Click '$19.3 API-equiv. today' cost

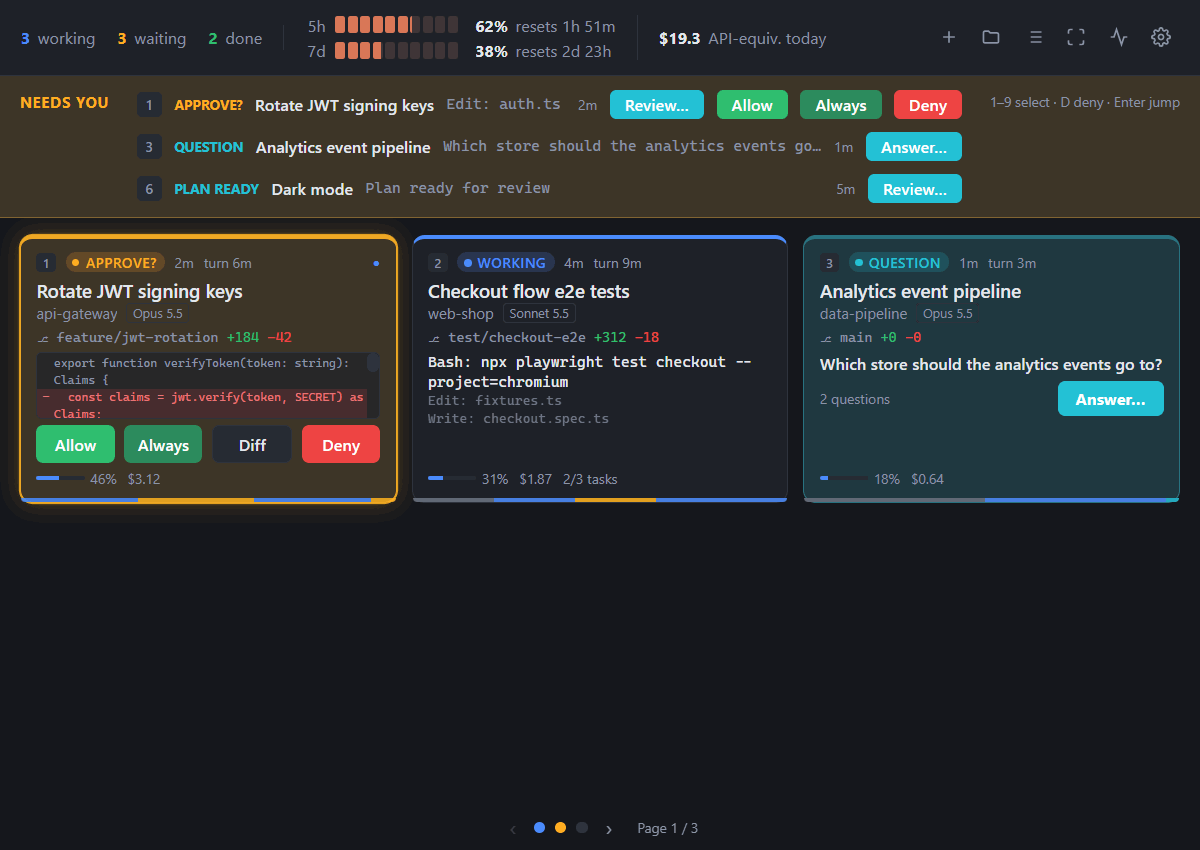coord(743,39)
